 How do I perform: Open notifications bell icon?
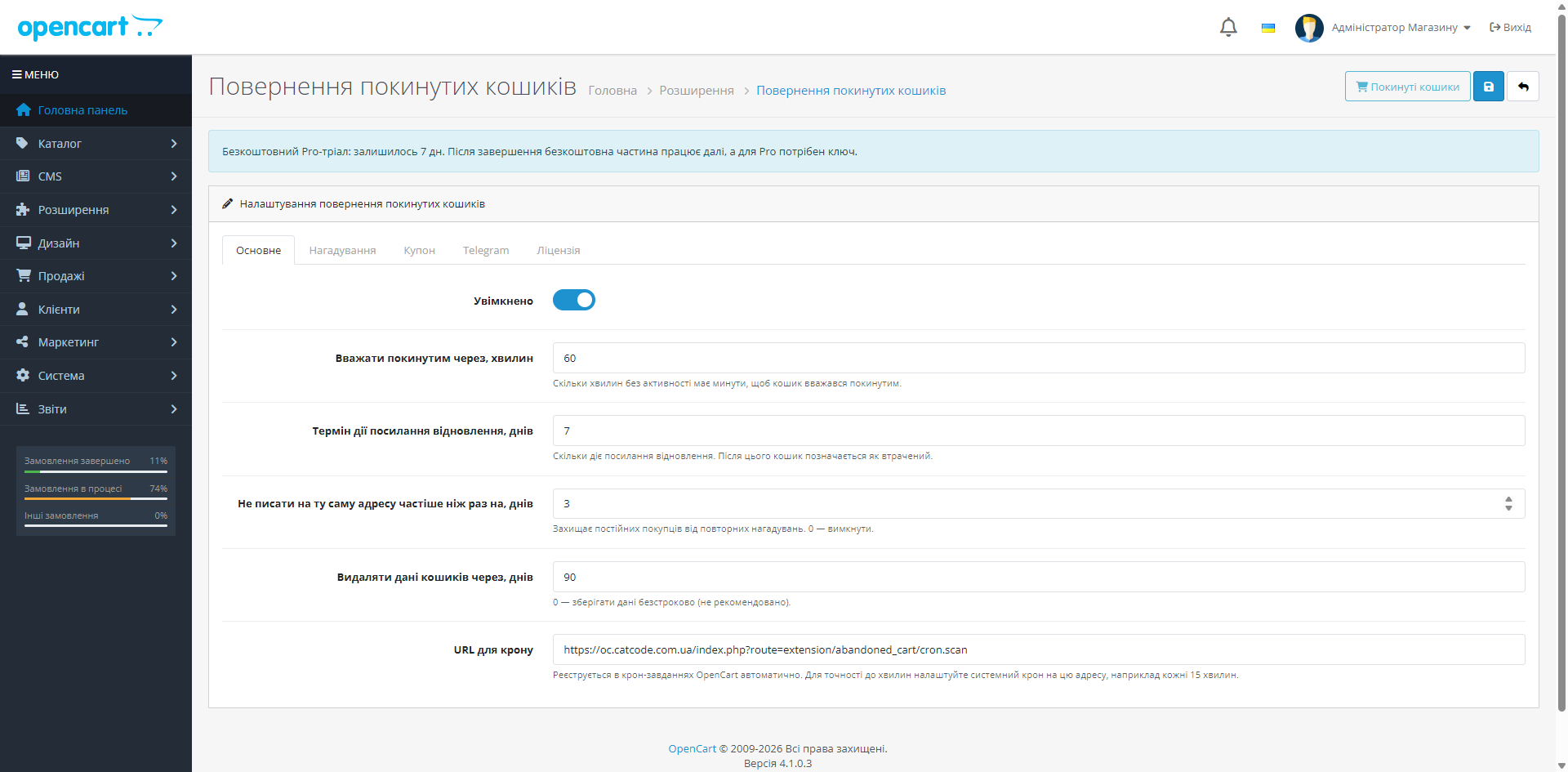coord(1228,28)
